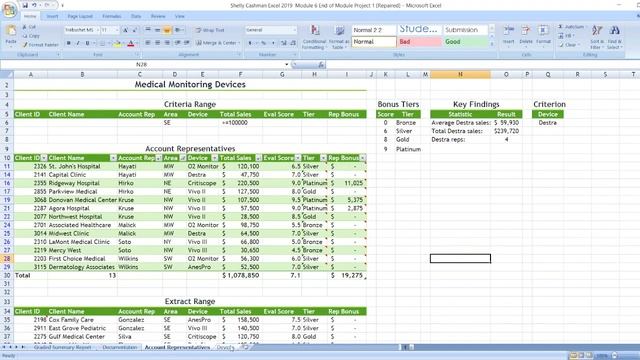
Task: Open Conditional Formatting
Action: [x=314, y=37]
